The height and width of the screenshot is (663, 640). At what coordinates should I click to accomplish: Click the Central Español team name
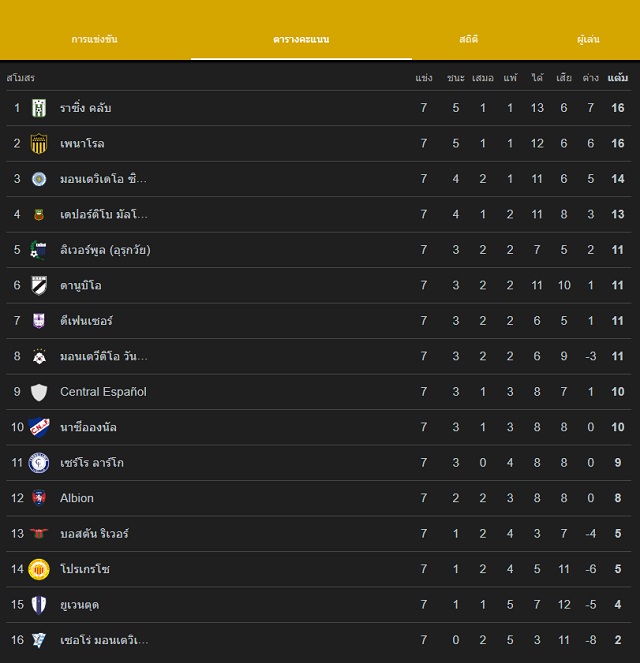click(103, 392)
